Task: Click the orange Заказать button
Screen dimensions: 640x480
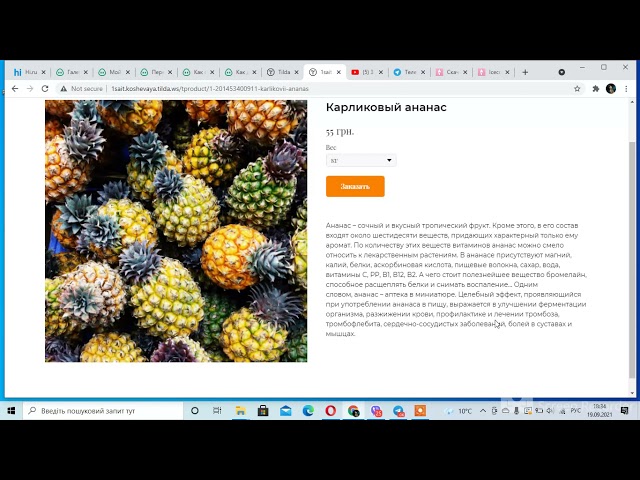Action: click(x=355, y=187)
